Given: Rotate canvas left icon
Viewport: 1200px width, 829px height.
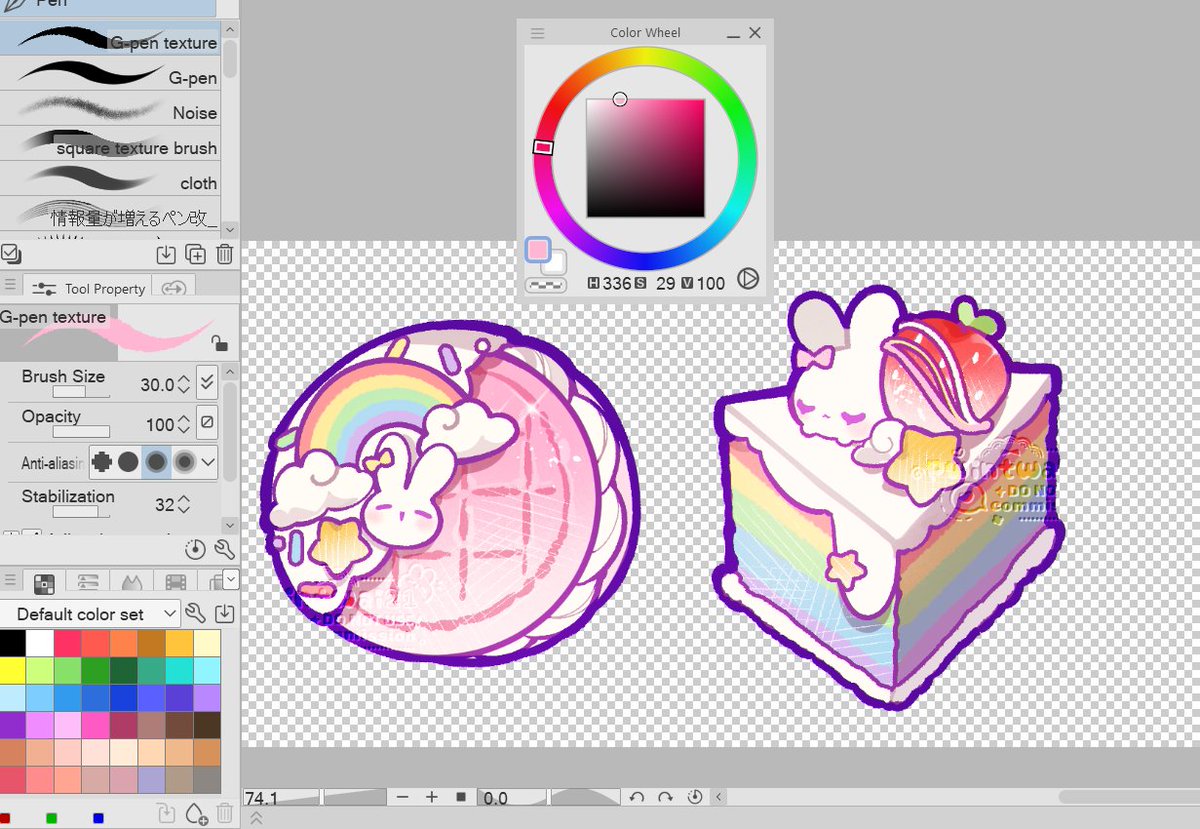Looking at the screenshot, I should click(636, 797).
